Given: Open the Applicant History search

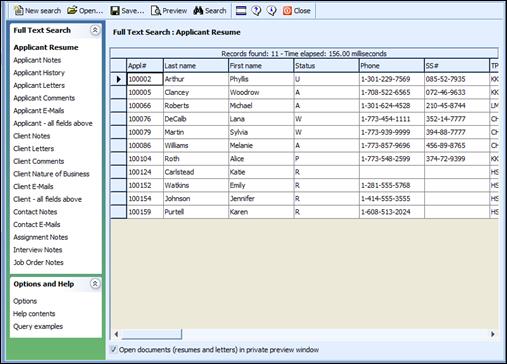Looking at the screenshot, I should coord(39,73).
